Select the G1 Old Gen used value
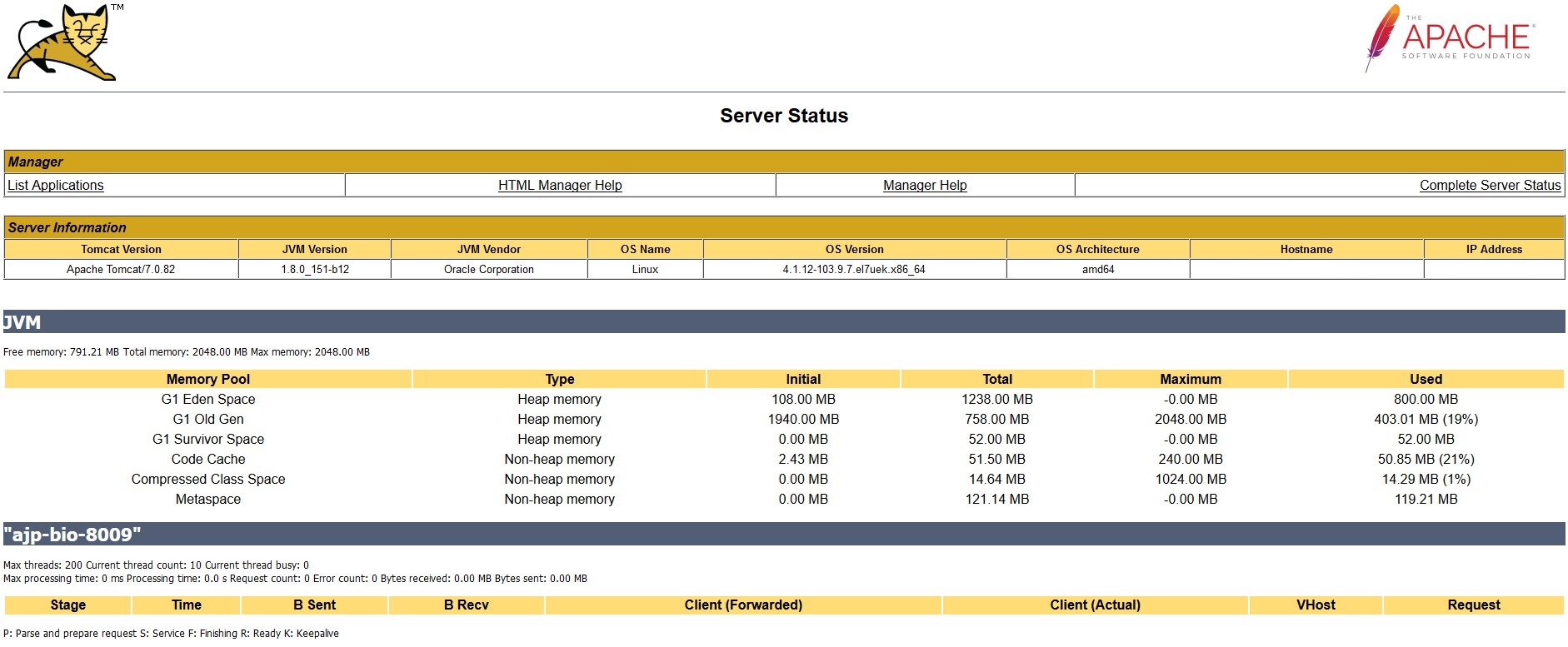 (x=1426, y=419)
